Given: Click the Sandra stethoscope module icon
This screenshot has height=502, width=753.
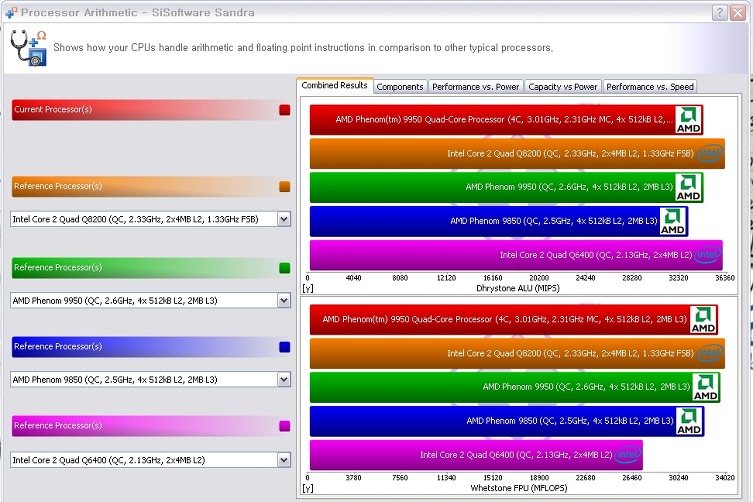Looking at the screenshot, I should pyautogui.click(x=28, y=48).
